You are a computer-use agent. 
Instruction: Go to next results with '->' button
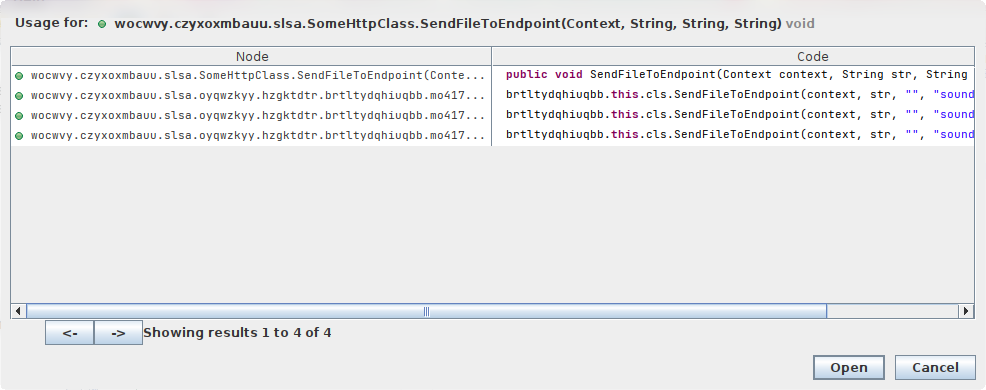tap(118, 333)
